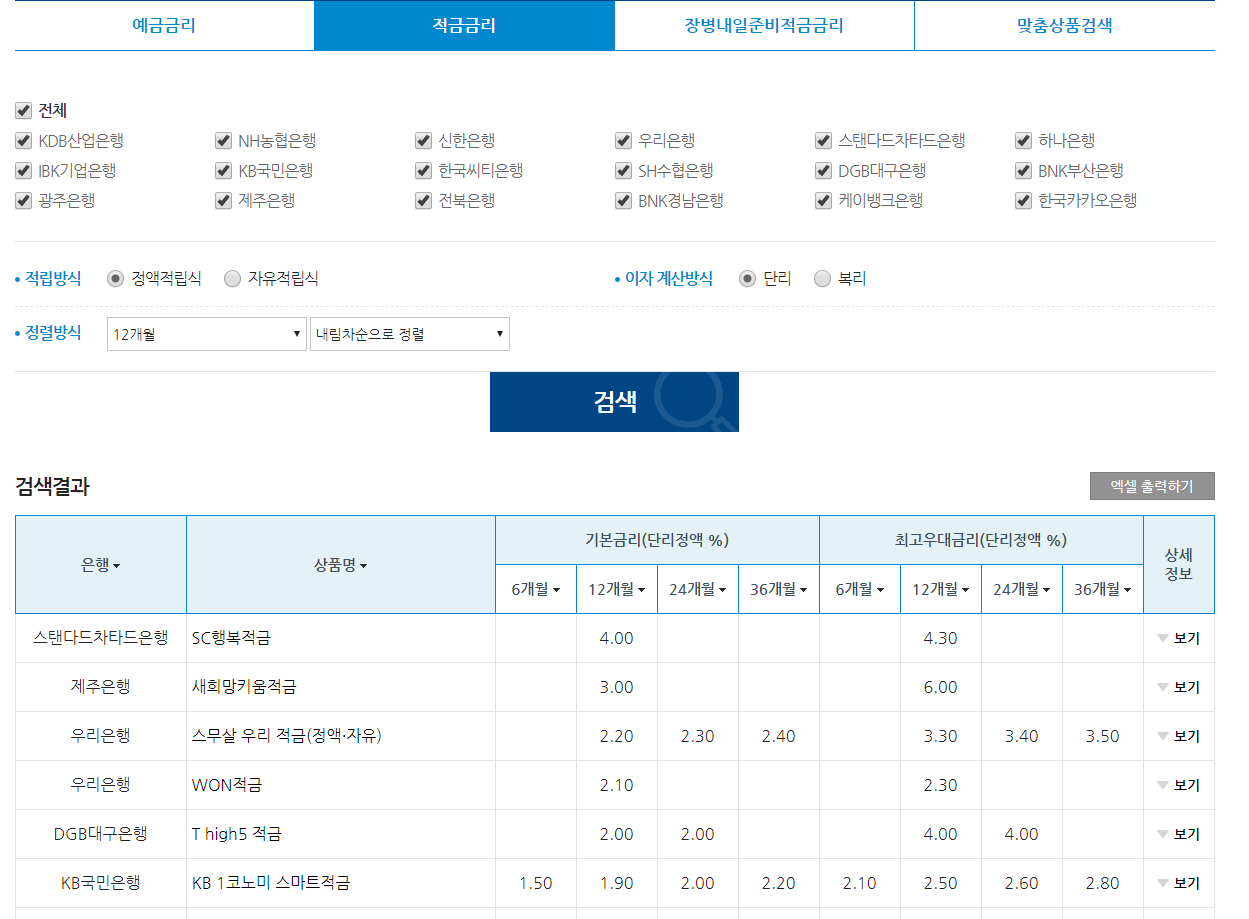Select 정액적립식 radio button
1249x919 pixels.
[x=115, y=279]
